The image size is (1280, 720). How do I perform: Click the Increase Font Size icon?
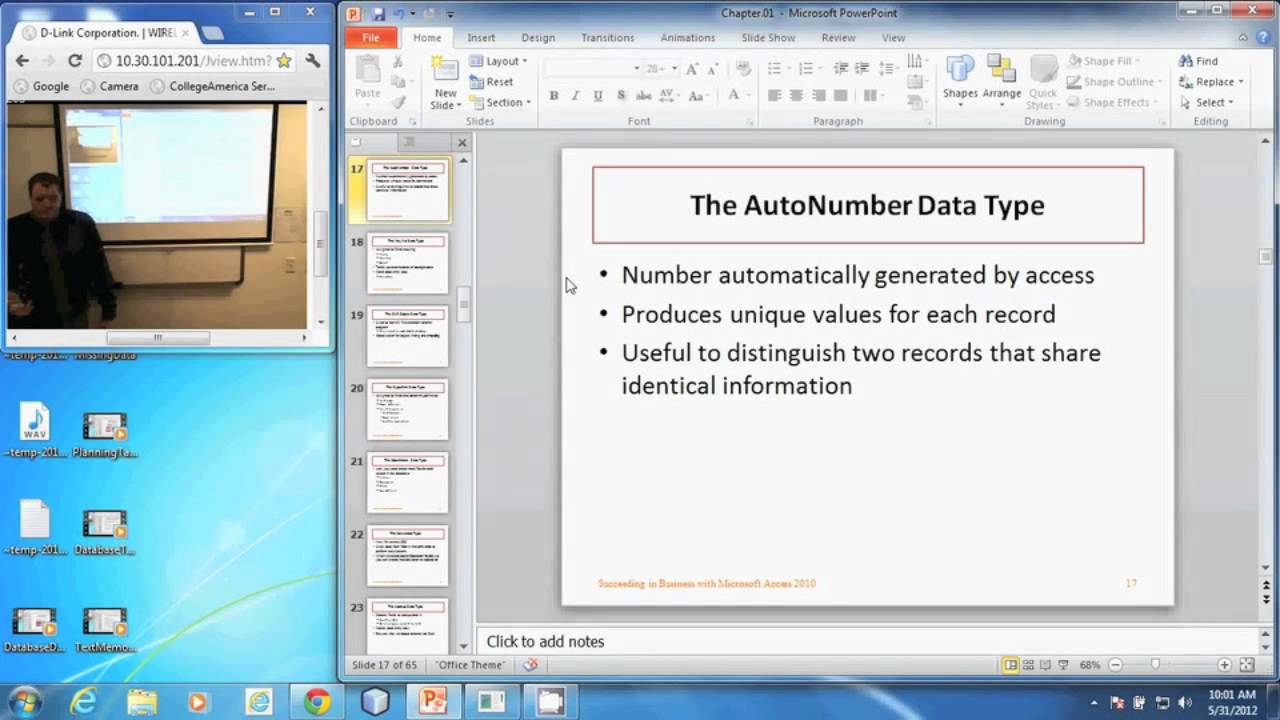point(693,68)
